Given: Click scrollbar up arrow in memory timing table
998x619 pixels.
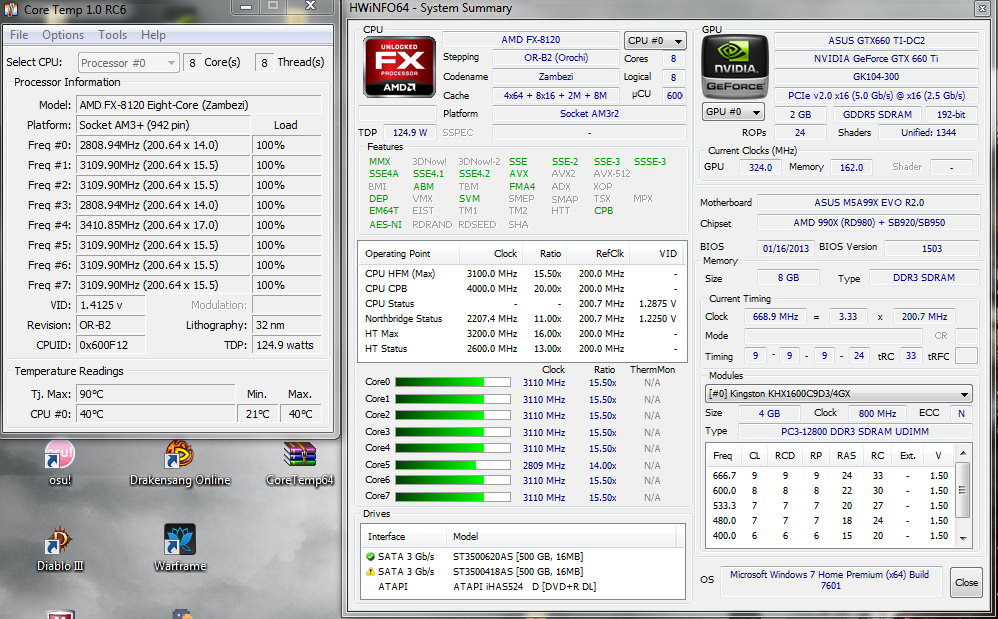Looking at the screenshot, I should 963,453.
